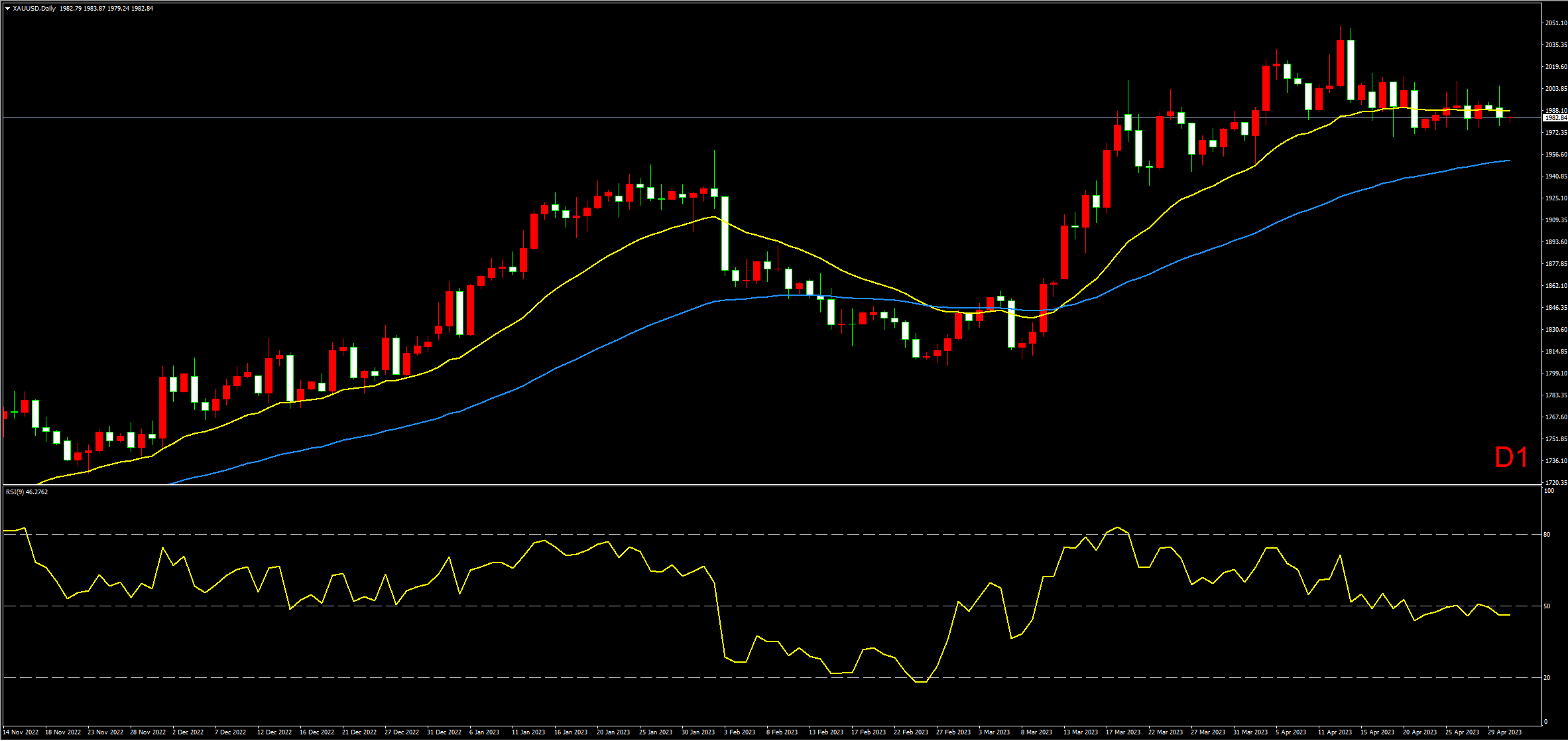The image size is (1568, 741).
Task: Click the 1956.60 price axis label
Action: coord(1555,155)
